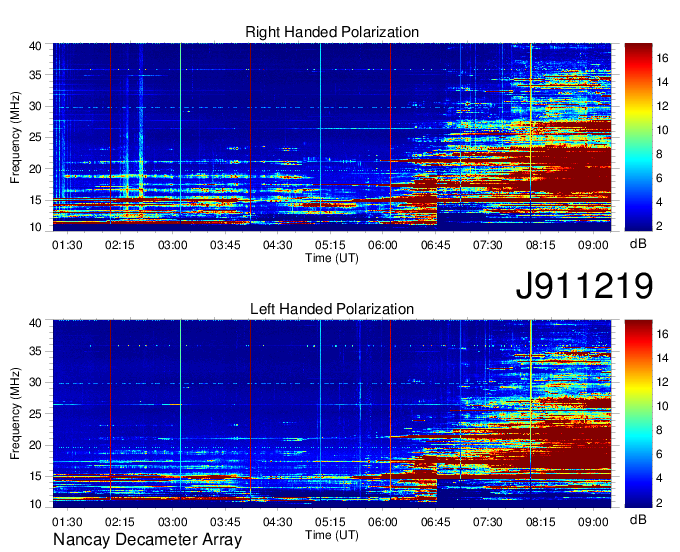Viewport: 680px width, 552px height.
Task: Click "Time (UT)" label under Left Handed plot
Action: coord(332,535)
